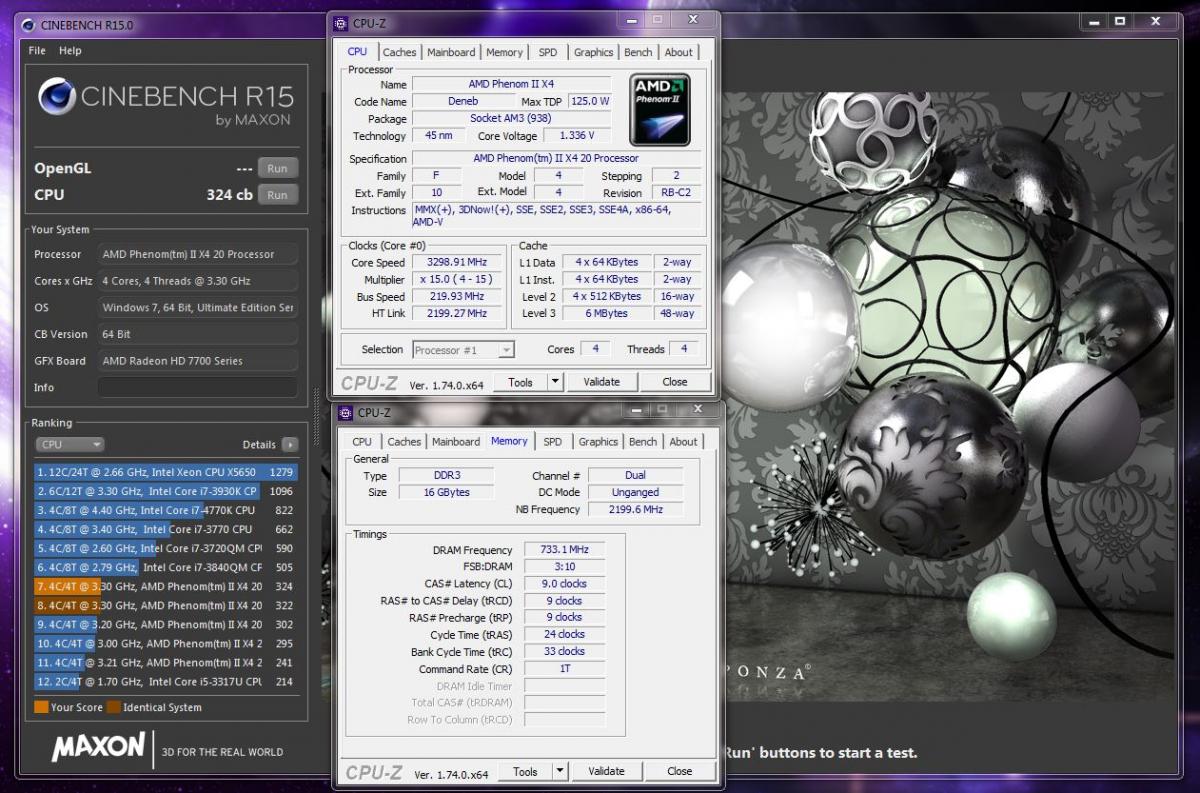1200x793 pixels.
Task: Open SPD tab in top CPU-Z window
Action: [x=548, y=52]
